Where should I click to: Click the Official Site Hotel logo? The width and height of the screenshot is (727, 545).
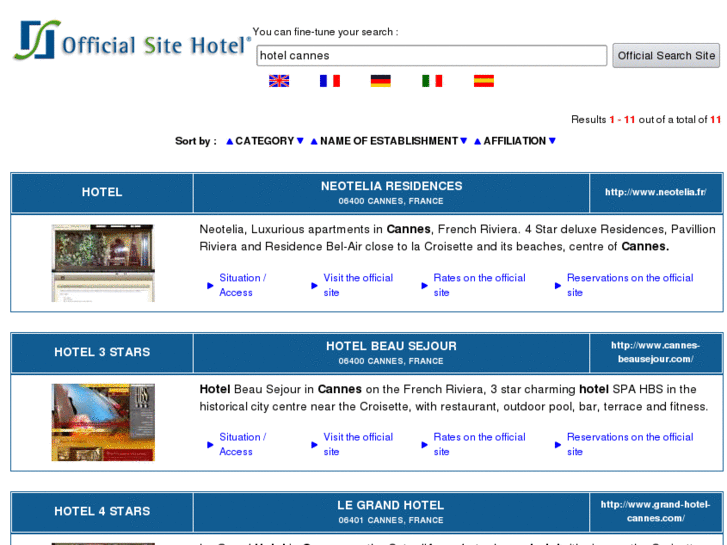click(x=132, y=41)
